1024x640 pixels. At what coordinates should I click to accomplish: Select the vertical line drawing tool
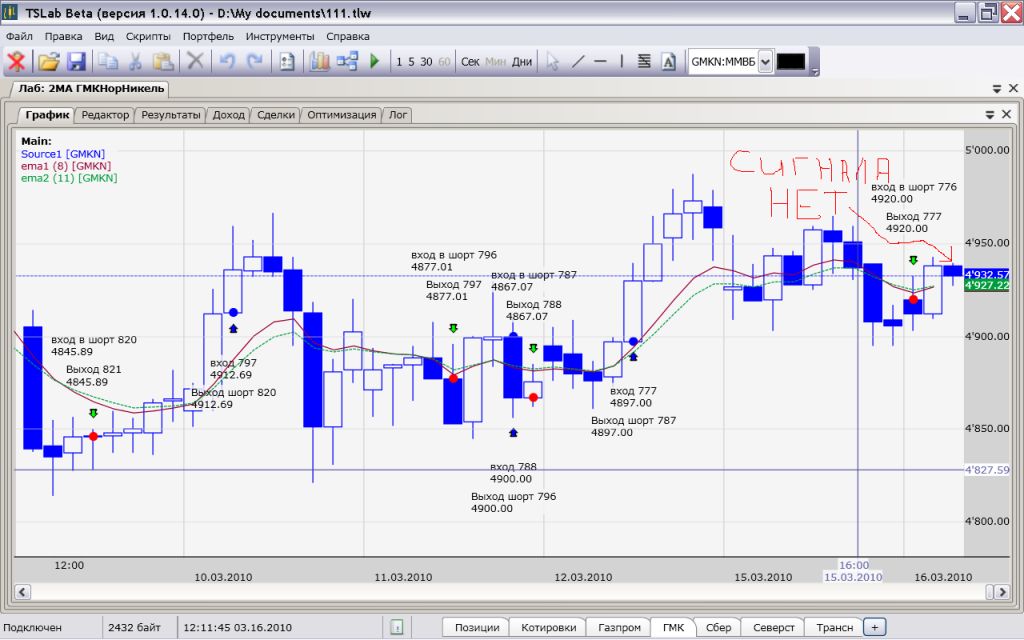click(622, 62)
